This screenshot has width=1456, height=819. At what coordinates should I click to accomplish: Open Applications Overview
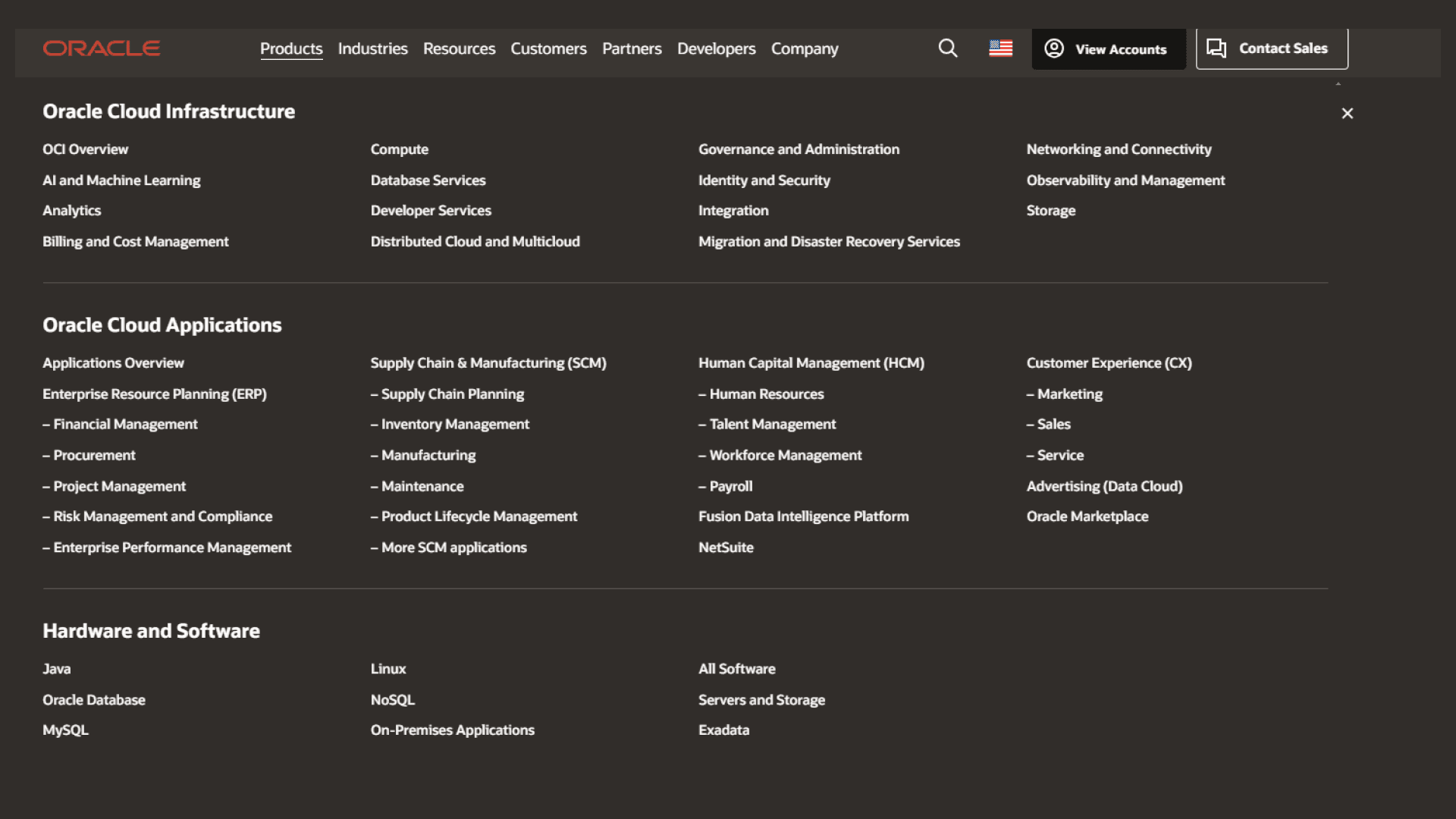click(x=114, y=363)
